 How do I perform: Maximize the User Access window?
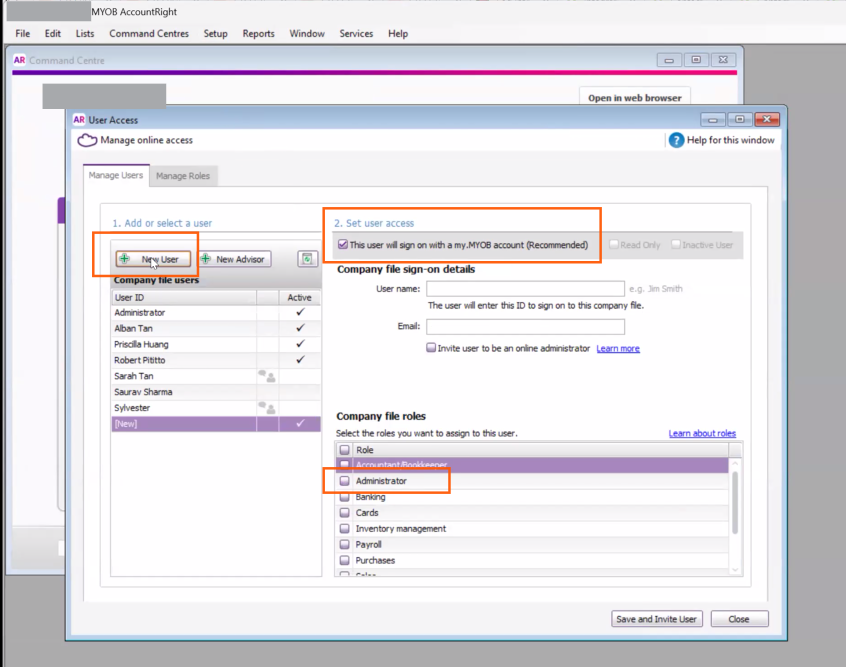pos(740,119)
